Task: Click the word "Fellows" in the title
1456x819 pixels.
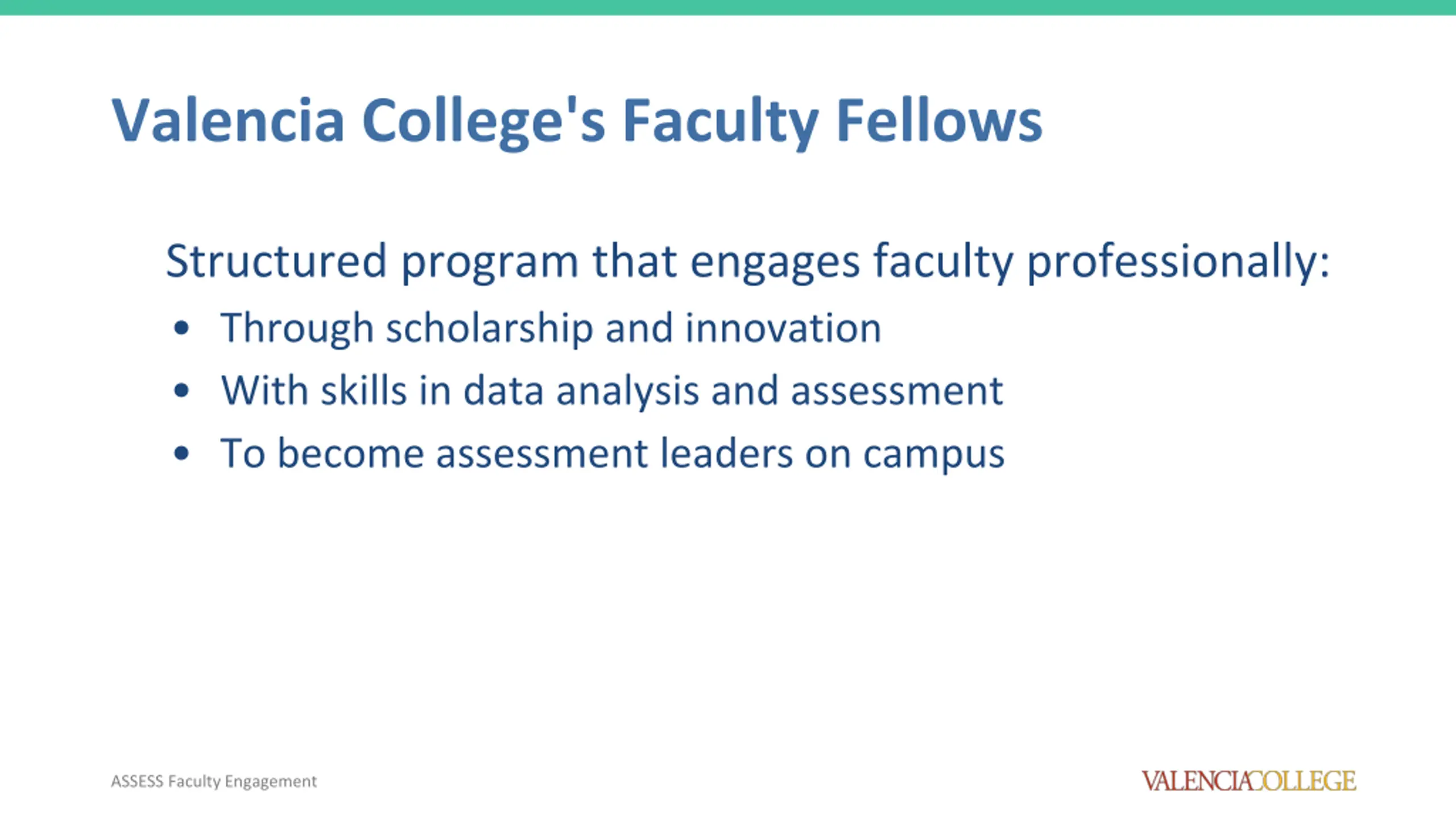Action: point(939,121)
